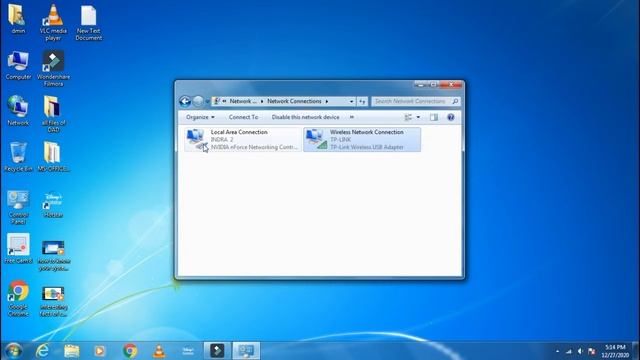Open the address bar history dropdown
The height and width of the screenshot is (360, 640).
(351, 101)
